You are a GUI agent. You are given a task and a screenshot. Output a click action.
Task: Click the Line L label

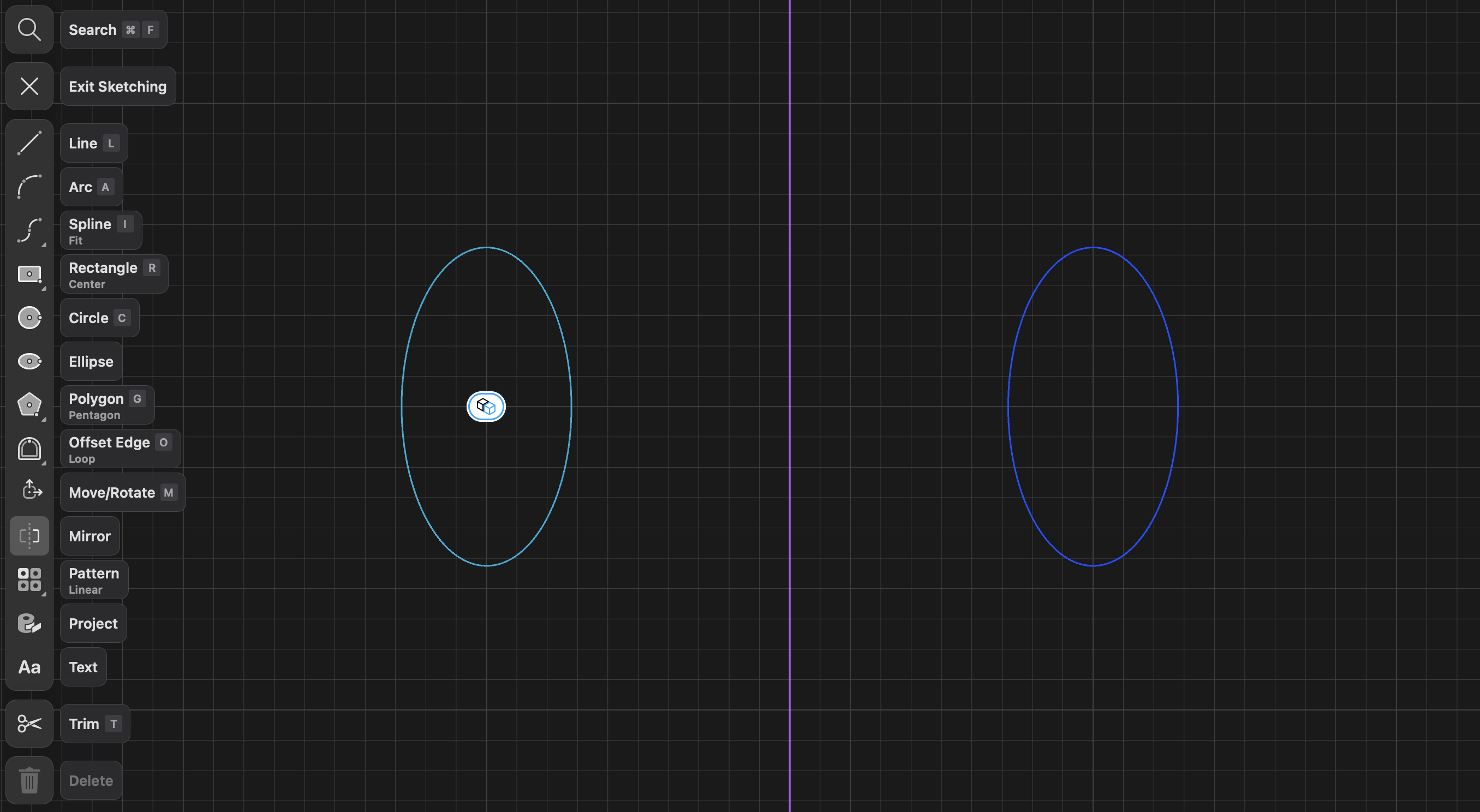(x=94, y=143)
